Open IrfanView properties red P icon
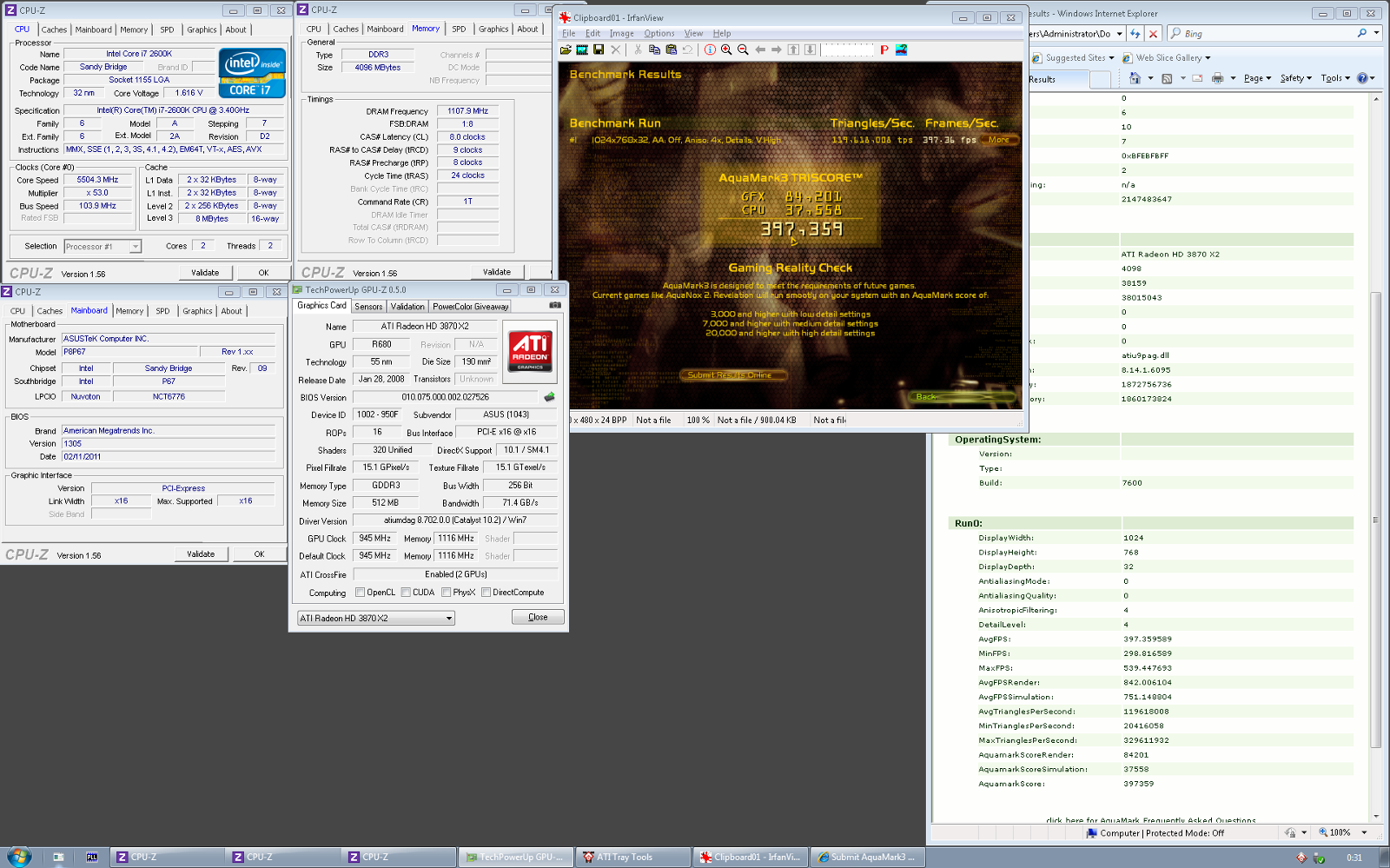Viewport: 1390px width, 868px height. (884, 50)
